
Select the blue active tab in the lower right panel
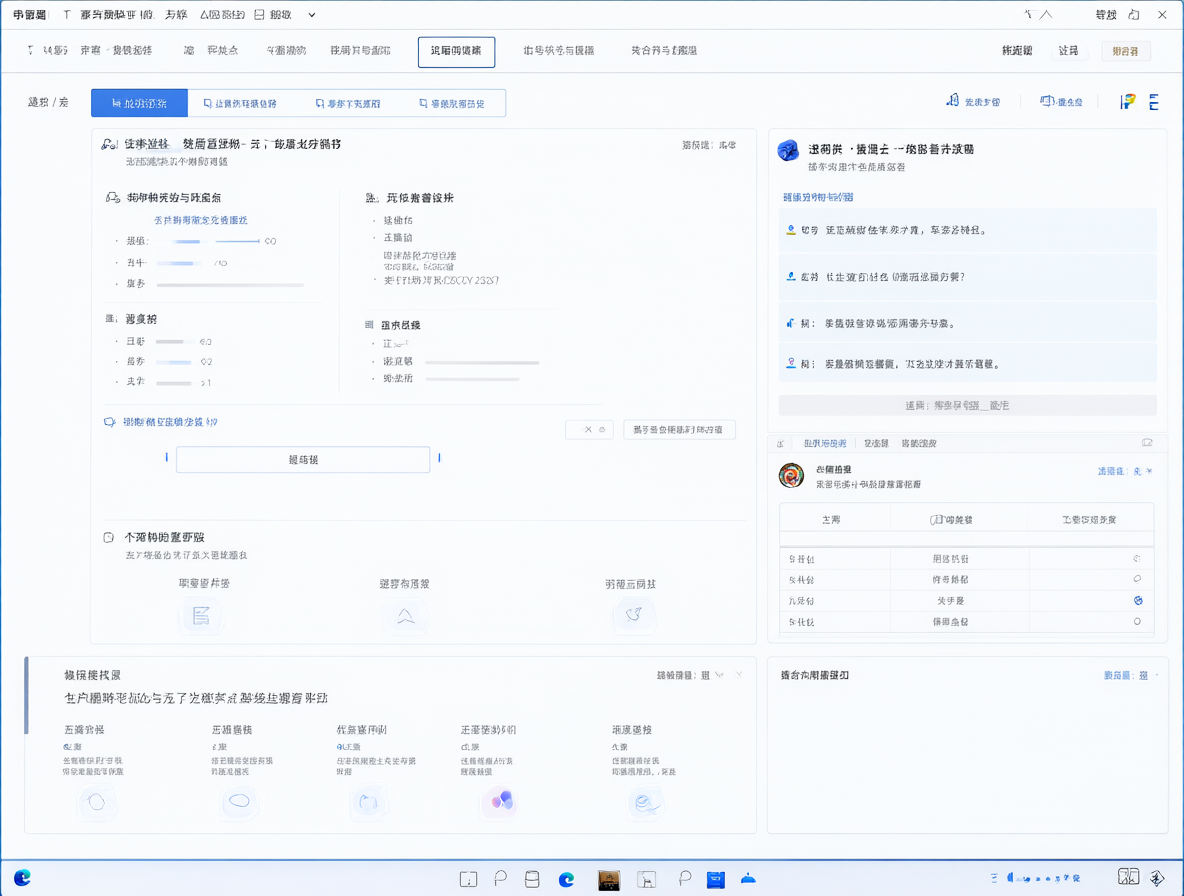(x=825, y=443)
